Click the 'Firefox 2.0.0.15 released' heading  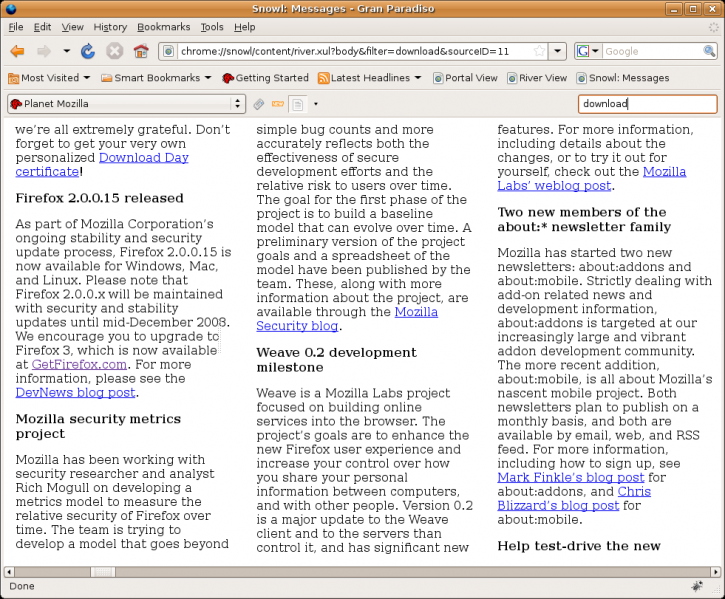point(99,198)
